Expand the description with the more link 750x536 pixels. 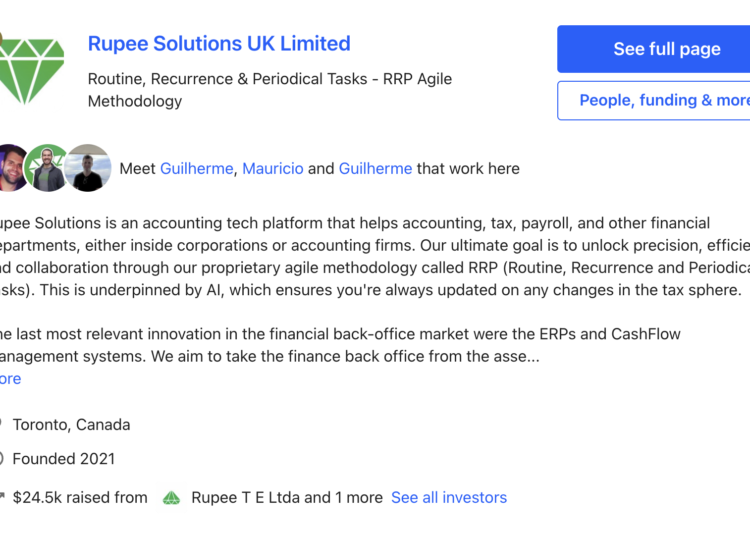pyautogui.click(x=11, y=379)
